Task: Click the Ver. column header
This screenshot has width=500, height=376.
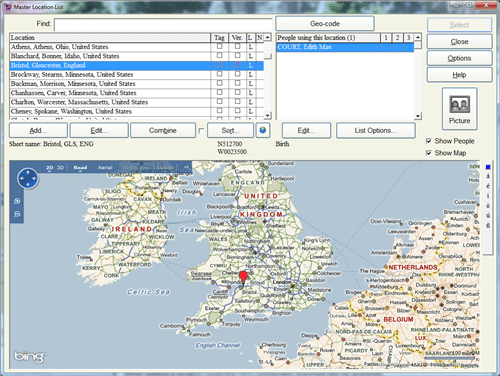Action: pos(237,37)
